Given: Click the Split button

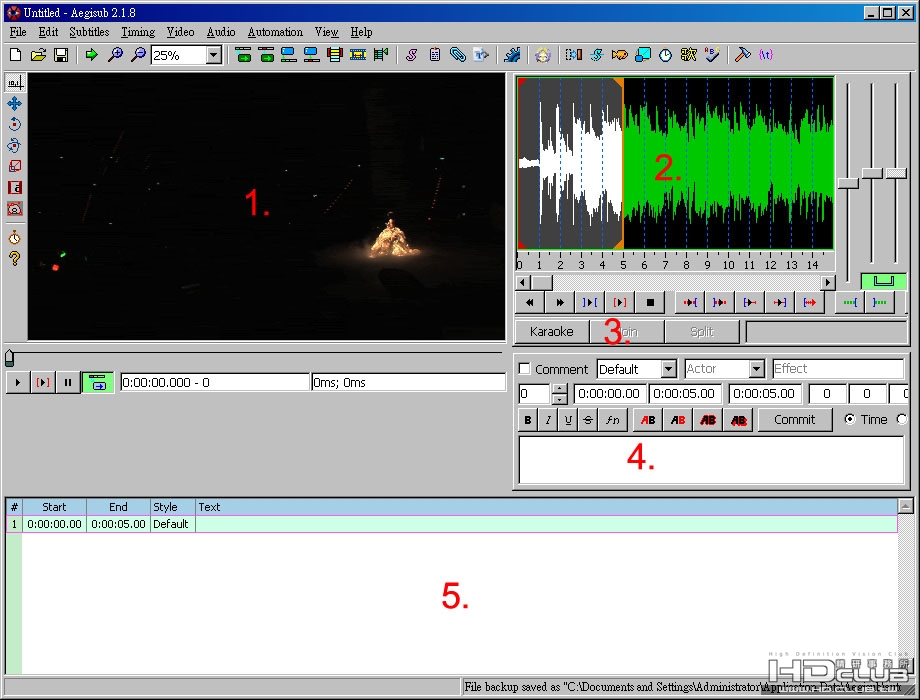Looking at the screenshot, I should tap(702, 332).
